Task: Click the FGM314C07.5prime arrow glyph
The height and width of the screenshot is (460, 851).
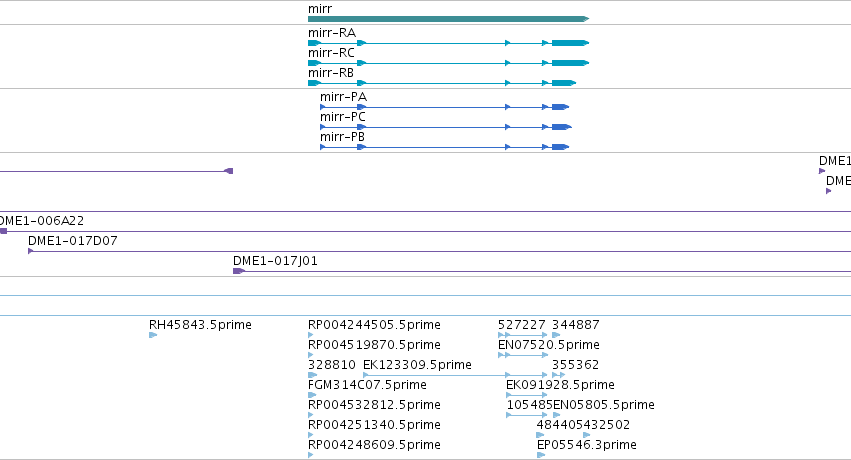Action: tap(312, 395)
